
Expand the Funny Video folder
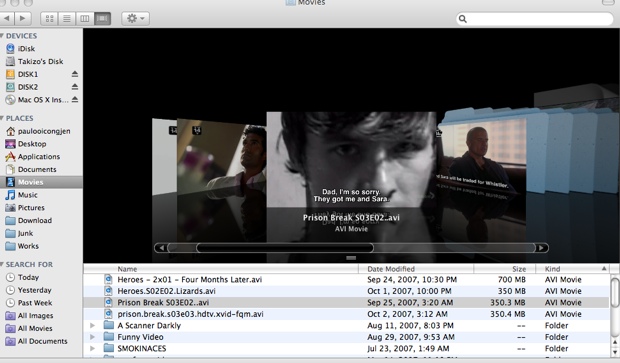(92, 337)
